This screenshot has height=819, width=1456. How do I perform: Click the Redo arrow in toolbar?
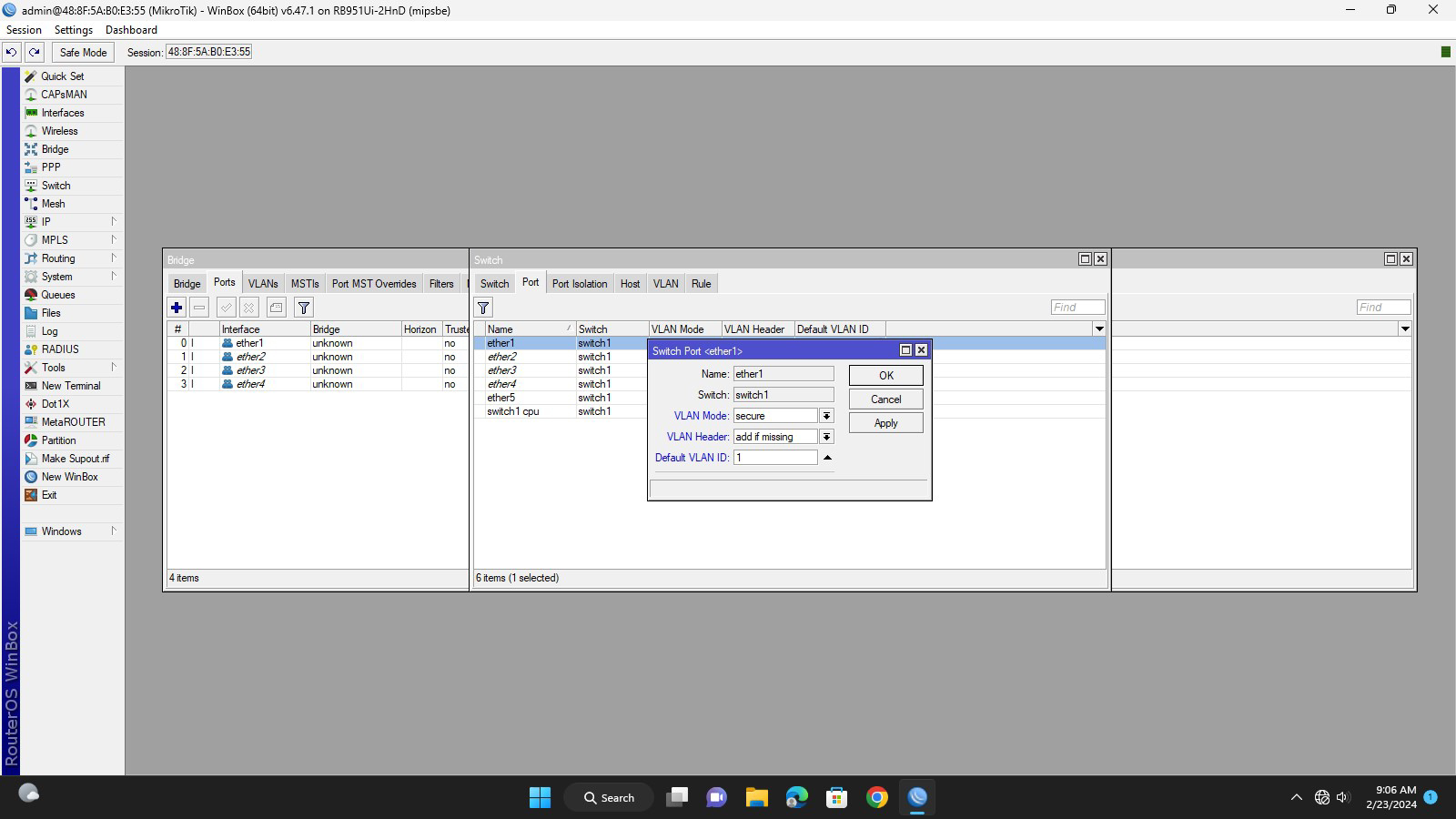35,53
